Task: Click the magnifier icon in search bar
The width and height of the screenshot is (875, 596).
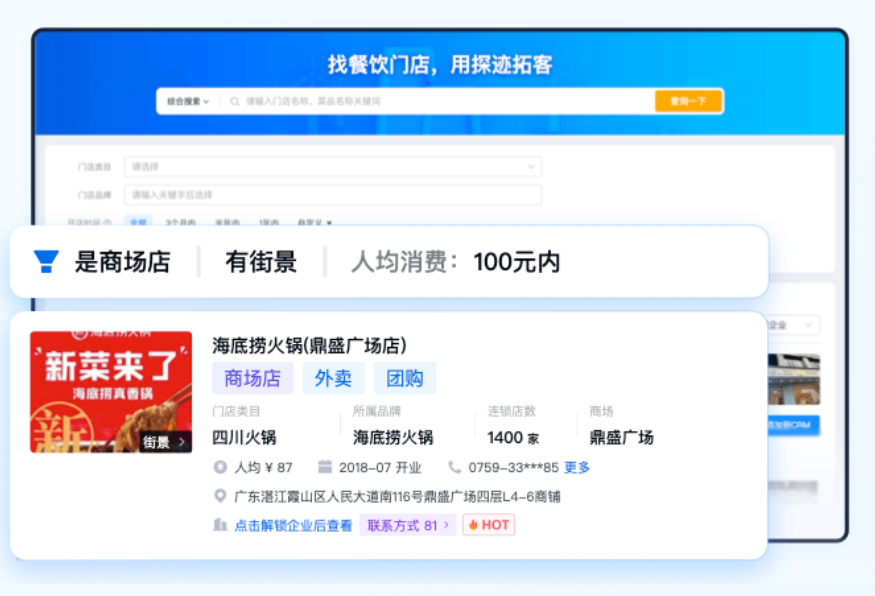Action: (235, 101)
